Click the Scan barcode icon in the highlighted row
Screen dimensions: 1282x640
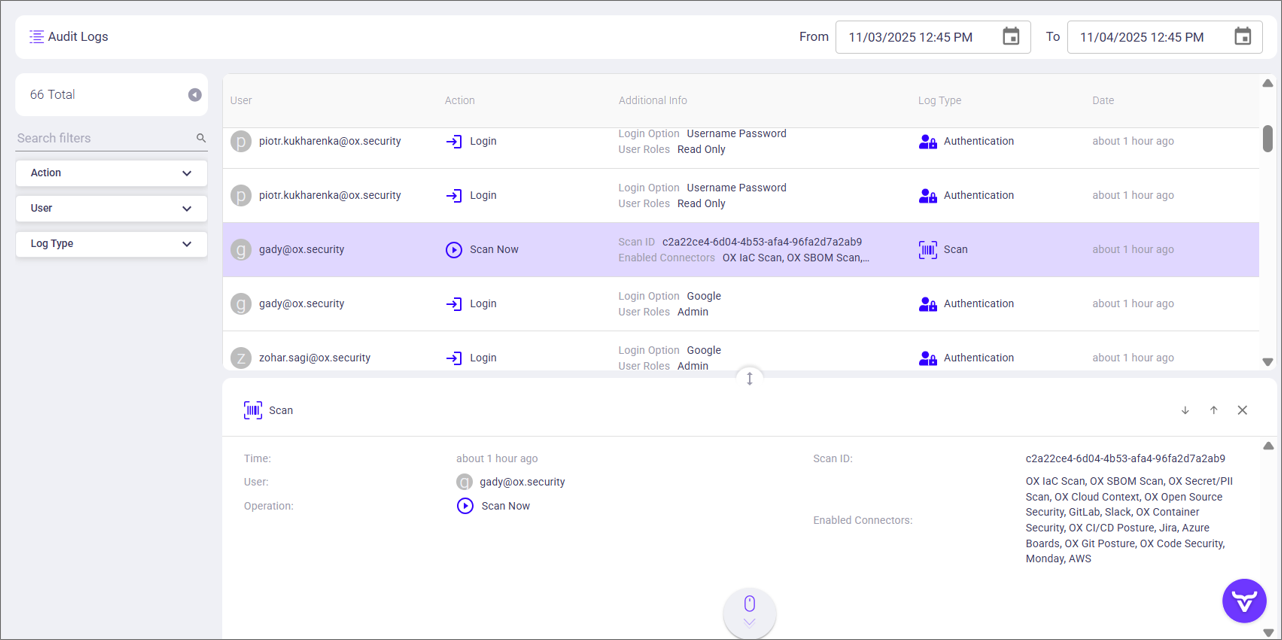point(928,250)
